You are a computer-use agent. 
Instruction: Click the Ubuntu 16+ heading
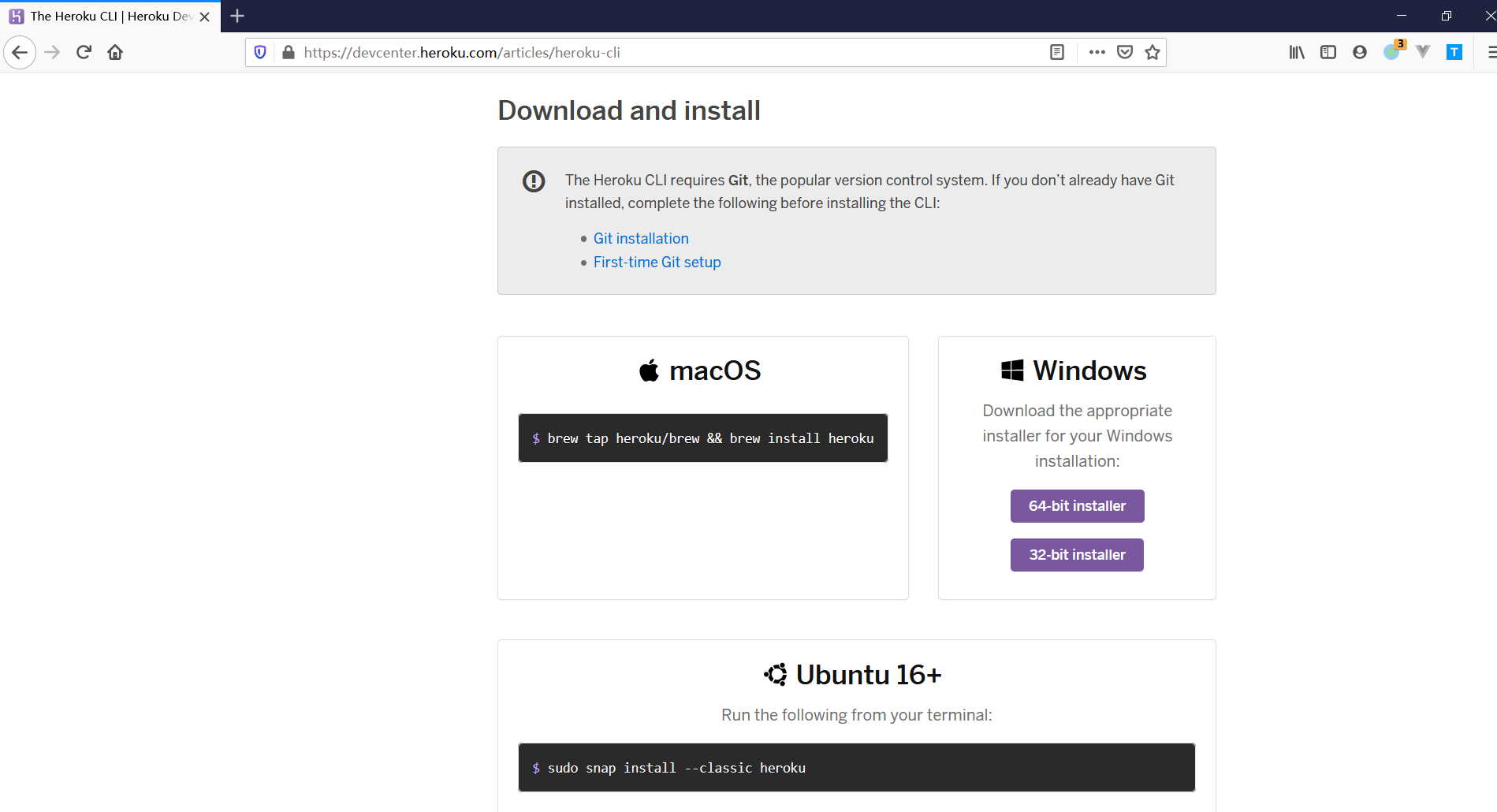(869, 675)
